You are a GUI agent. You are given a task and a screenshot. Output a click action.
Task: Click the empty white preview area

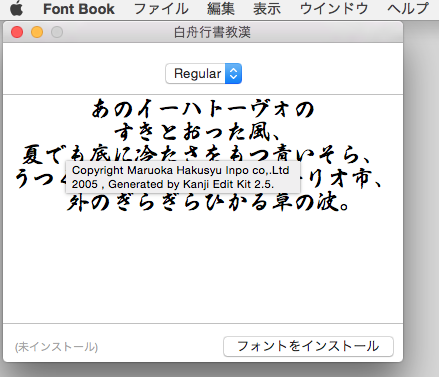pos(203,268)
